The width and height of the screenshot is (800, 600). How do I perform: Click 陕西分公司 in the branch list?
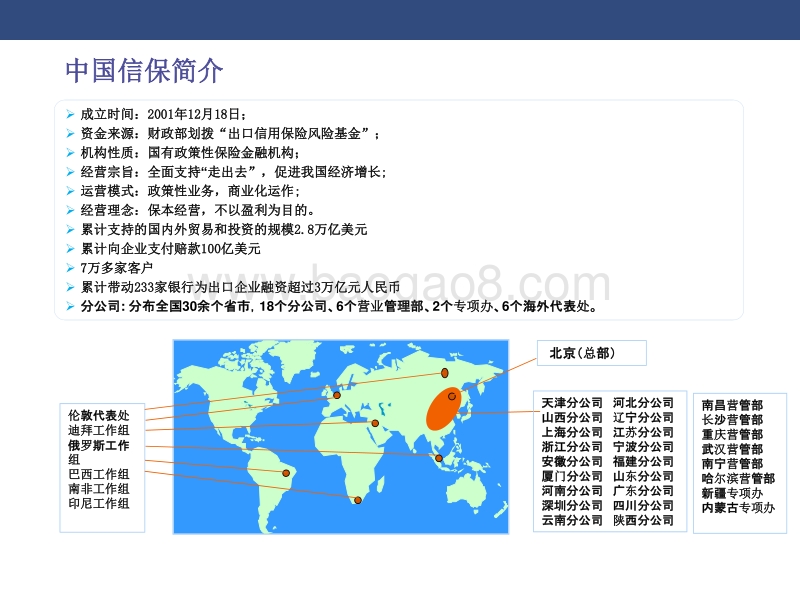point(643,520)
